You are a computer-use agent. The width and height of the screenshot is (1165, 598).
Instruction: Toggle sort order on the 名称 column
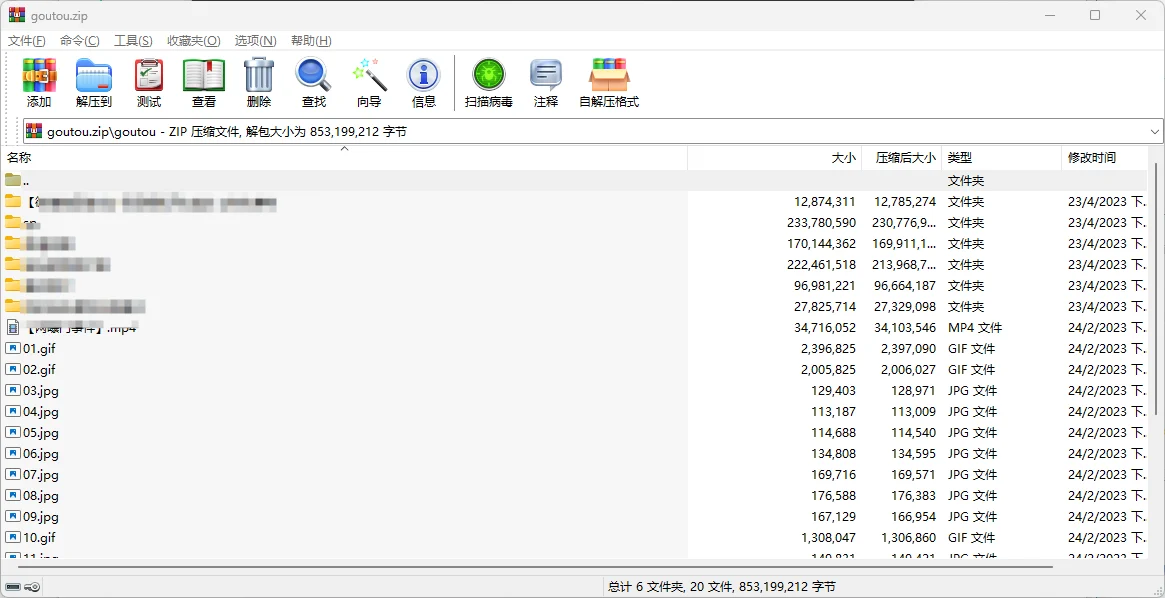coord(18,157)
